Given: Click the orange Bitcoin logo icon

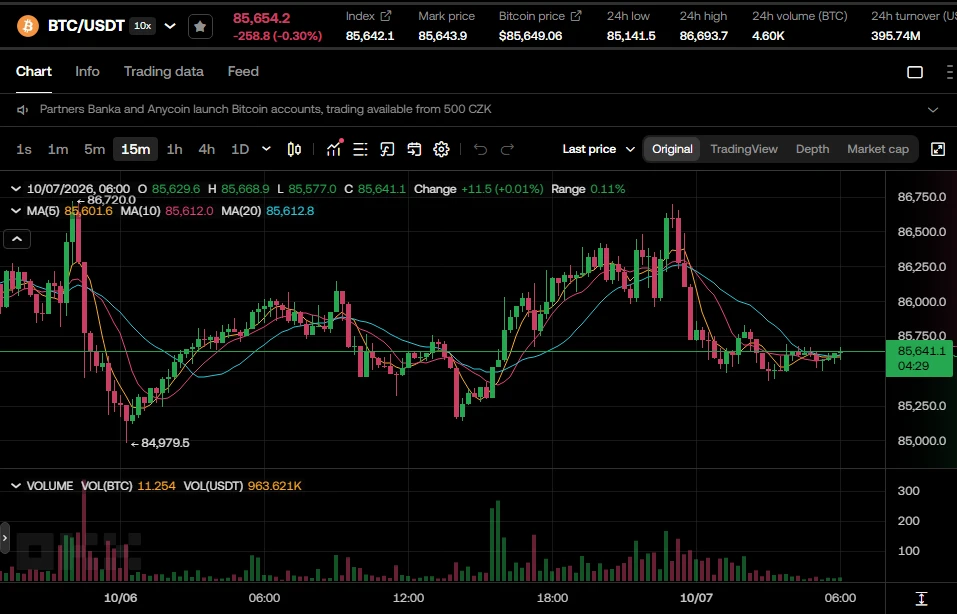Looking at the screenshot, I should pyautogui.click(x=27, y=26).
